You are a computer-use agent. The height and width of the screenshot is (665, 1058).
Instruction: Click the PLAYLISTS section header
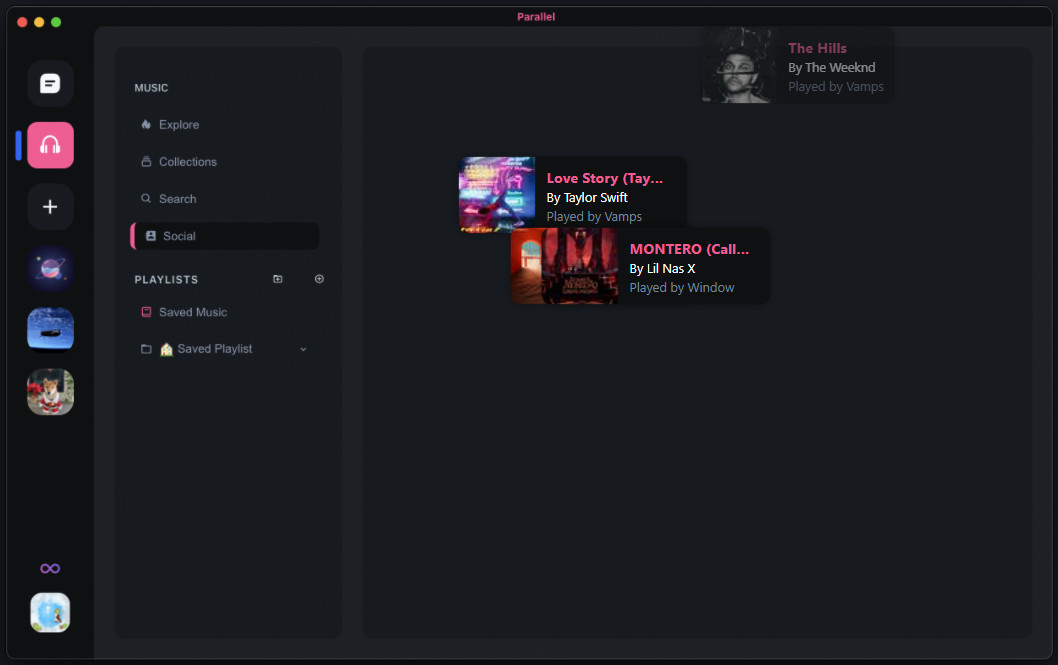[x=166, y=279]
